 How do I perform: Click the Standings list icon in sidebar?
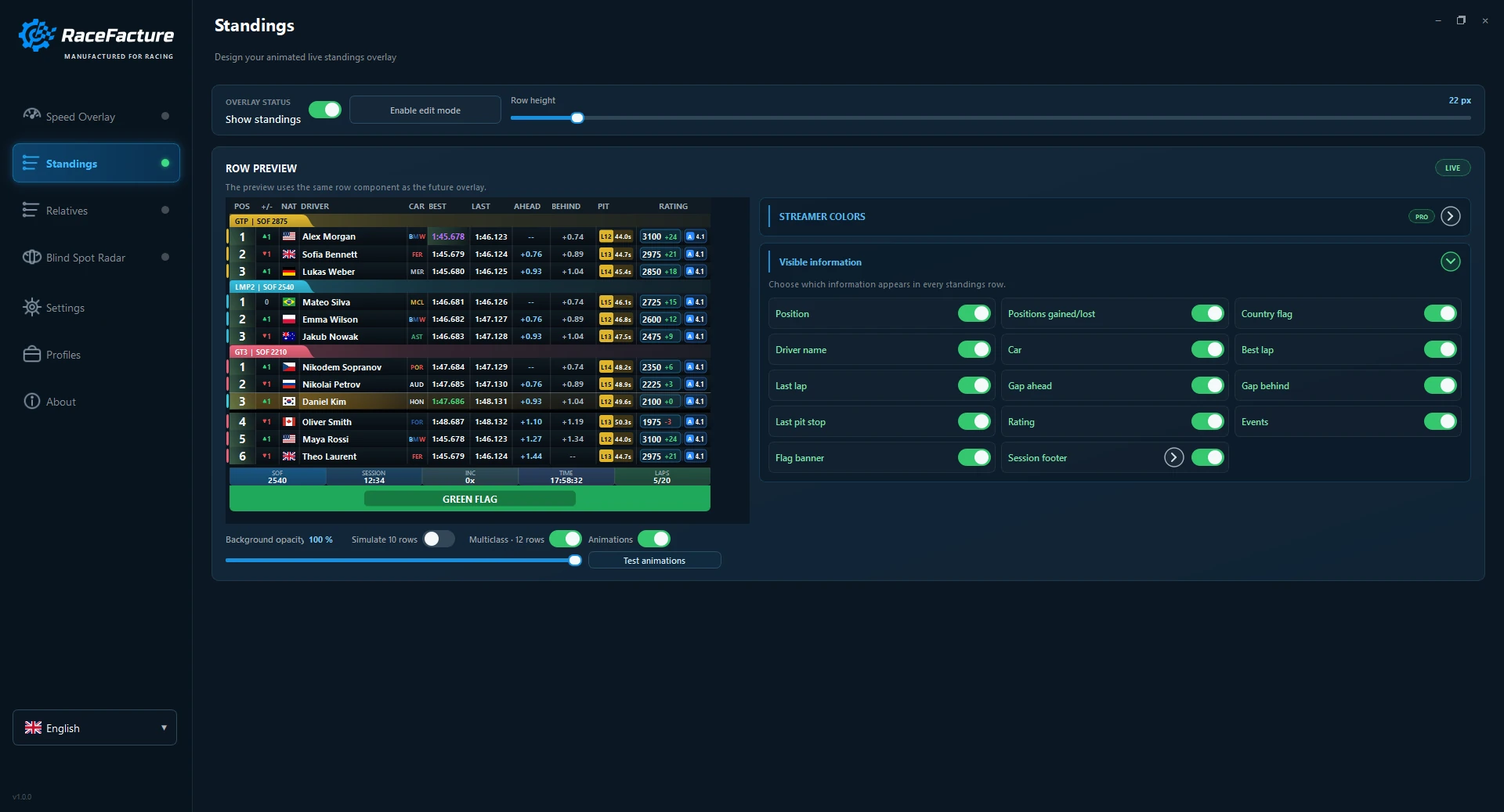[x=31, y=163]
